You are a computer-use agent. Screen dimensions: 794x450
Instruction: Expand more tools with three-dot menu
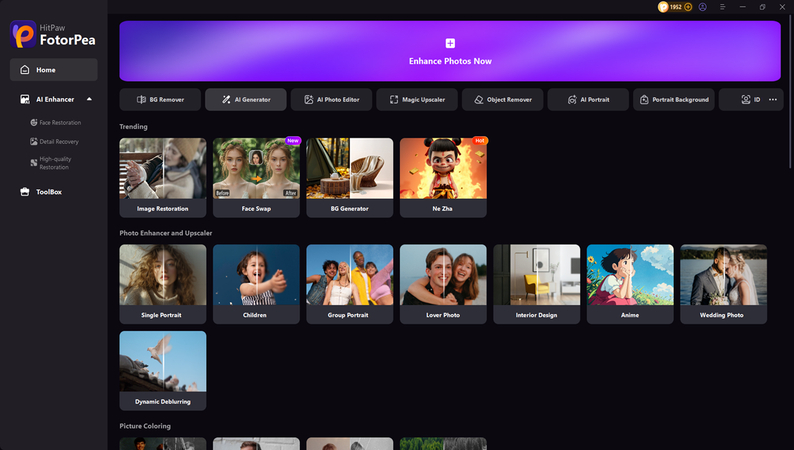click(x=773, y=100)
